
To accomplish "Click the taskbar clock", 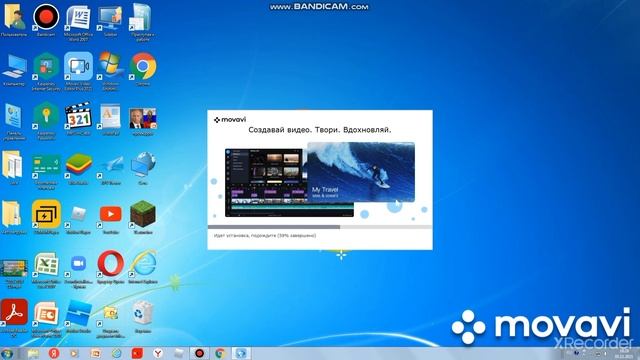I will [623, 353].
